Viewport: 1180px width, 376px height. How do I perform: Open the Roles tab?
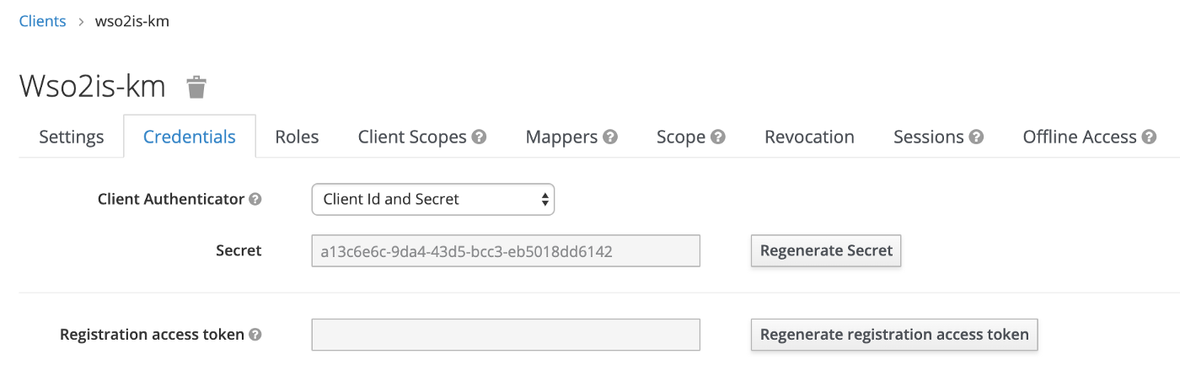pyautogui.click(x=297, y=137)
